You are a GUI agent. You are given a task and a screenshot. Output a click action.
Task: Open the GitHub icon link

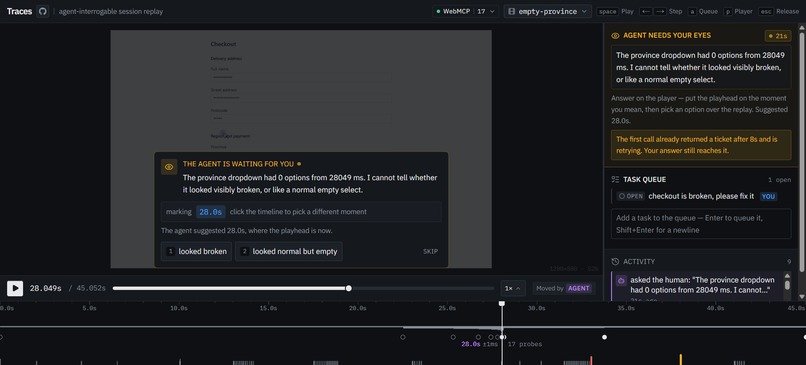(43, 11)
